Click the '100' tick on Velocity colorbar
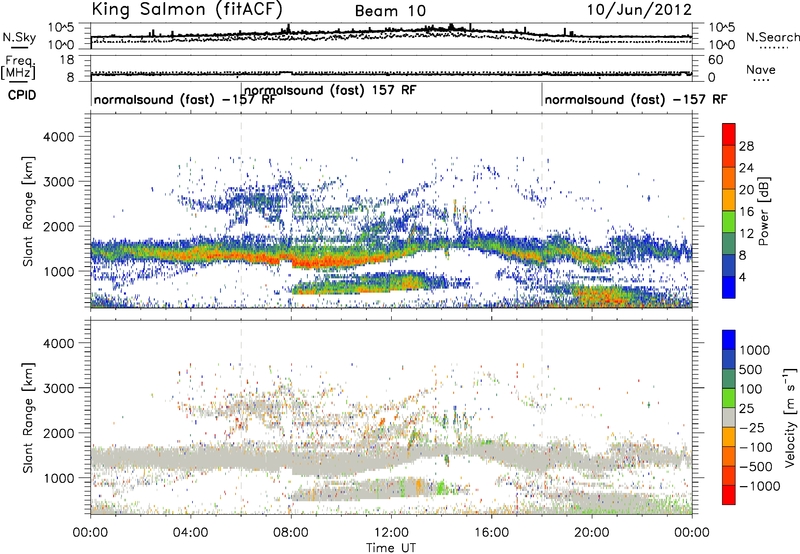 (x=750, y=389)
